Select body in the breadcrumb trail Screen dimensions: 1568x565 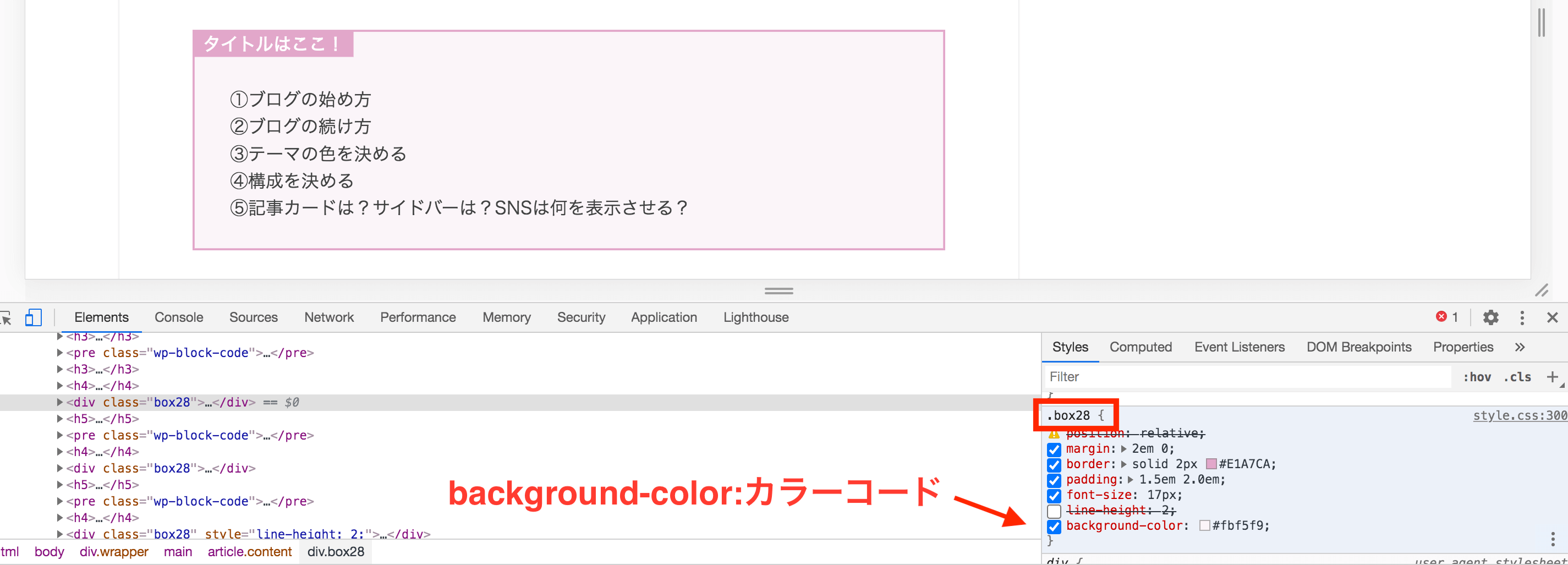pyautogui.click(x=50, y=552)
